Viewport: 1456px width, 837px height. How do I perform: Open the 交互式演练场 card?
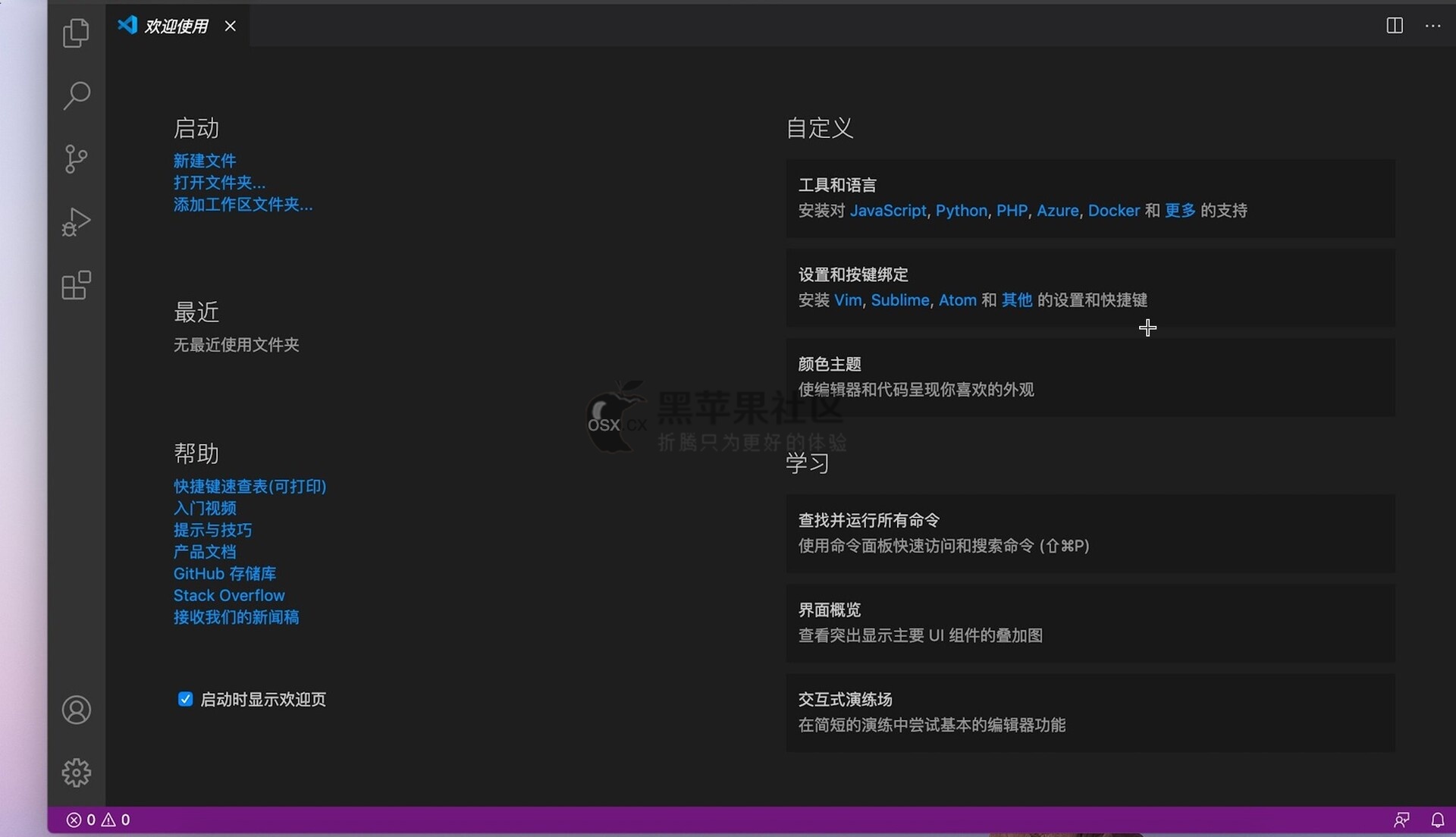pyautogui.click(x=1090, y=712)
